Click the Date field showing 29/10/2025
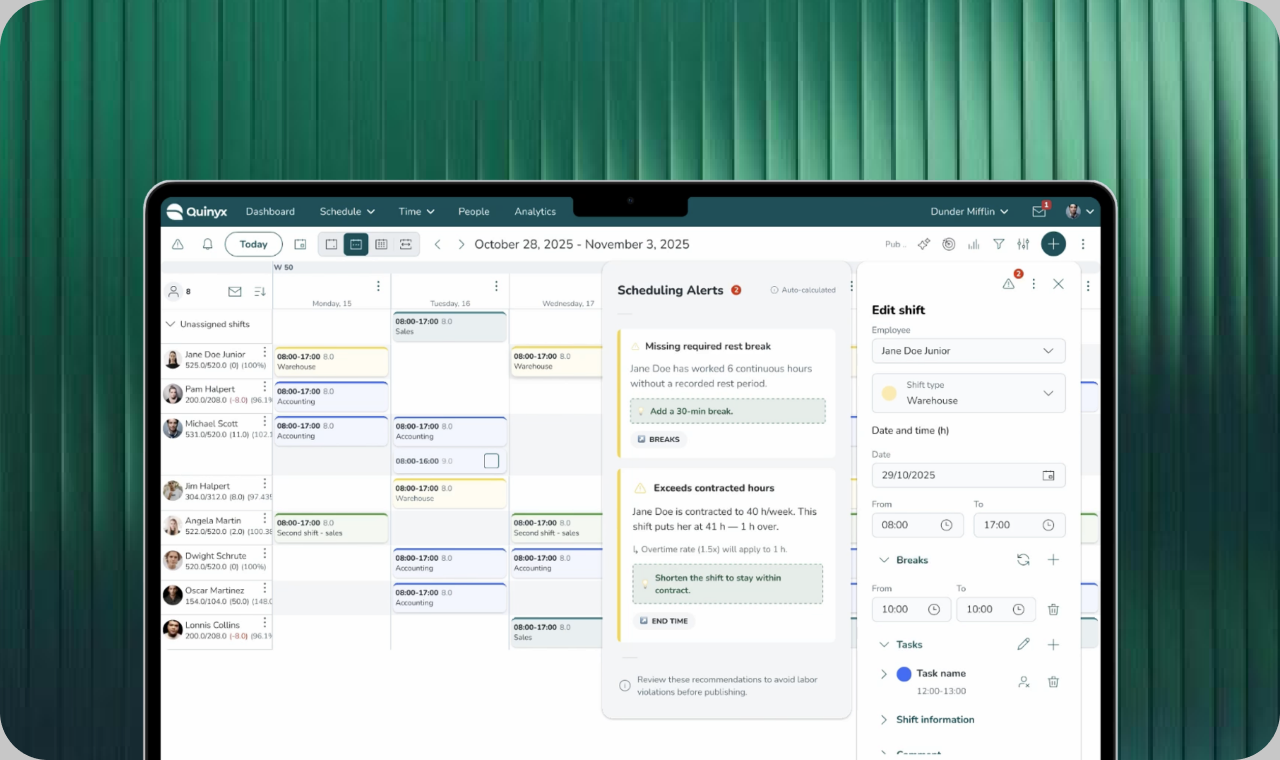Screen dimensions: 1280x760 [968, 475]
